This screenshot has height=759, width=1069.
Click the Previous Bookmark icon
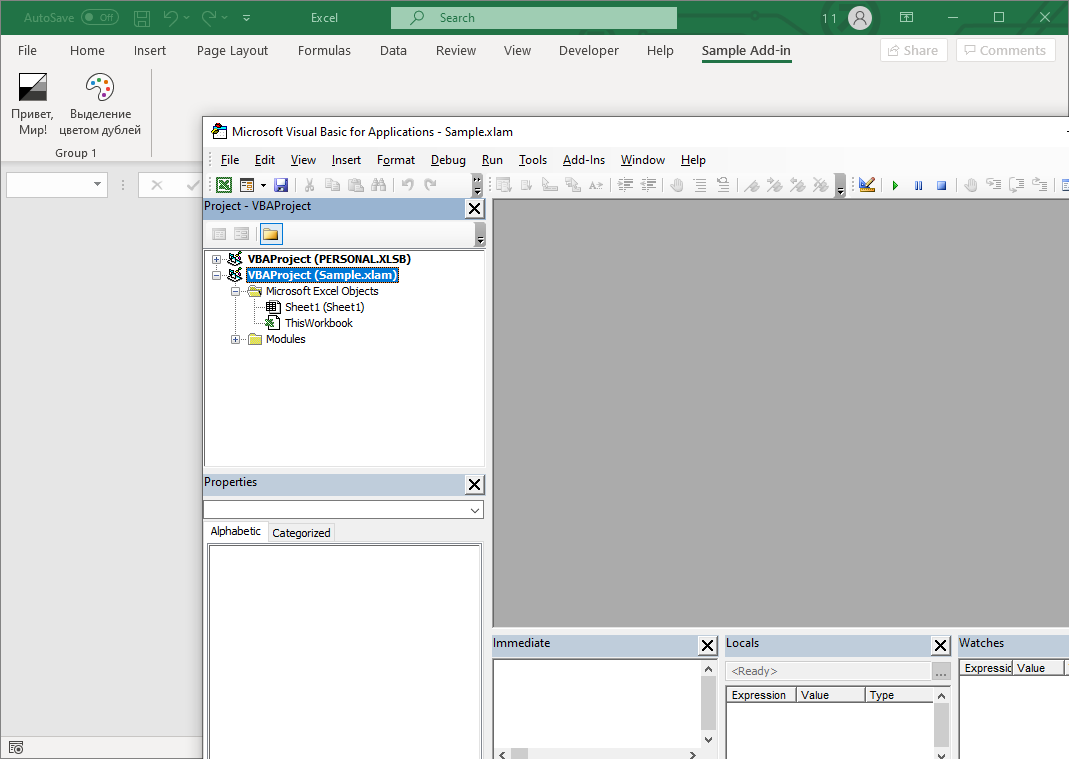pyautogui.click(x=798, y=185)
